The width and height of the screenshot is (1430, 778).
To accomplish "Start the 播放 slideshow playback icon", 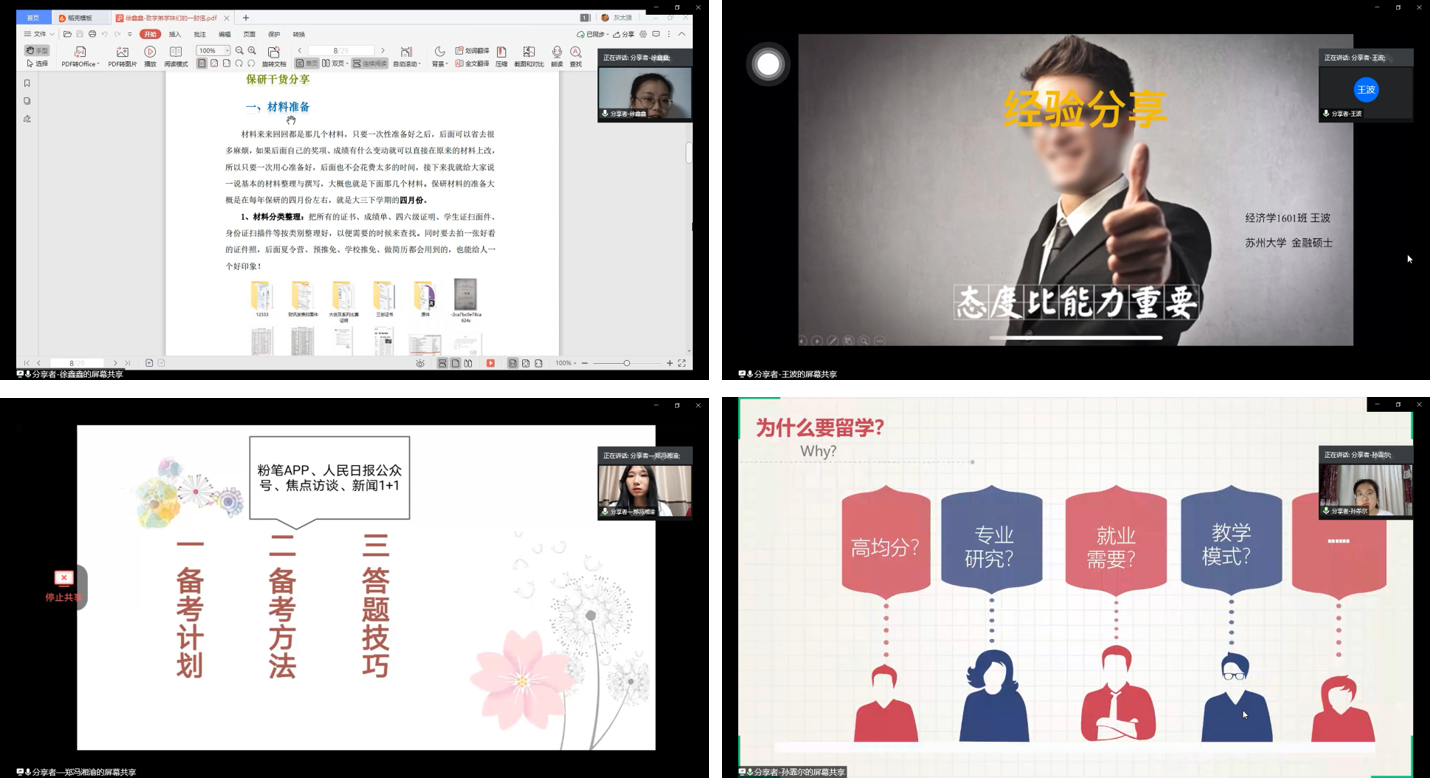I will [x=150, y=53].
